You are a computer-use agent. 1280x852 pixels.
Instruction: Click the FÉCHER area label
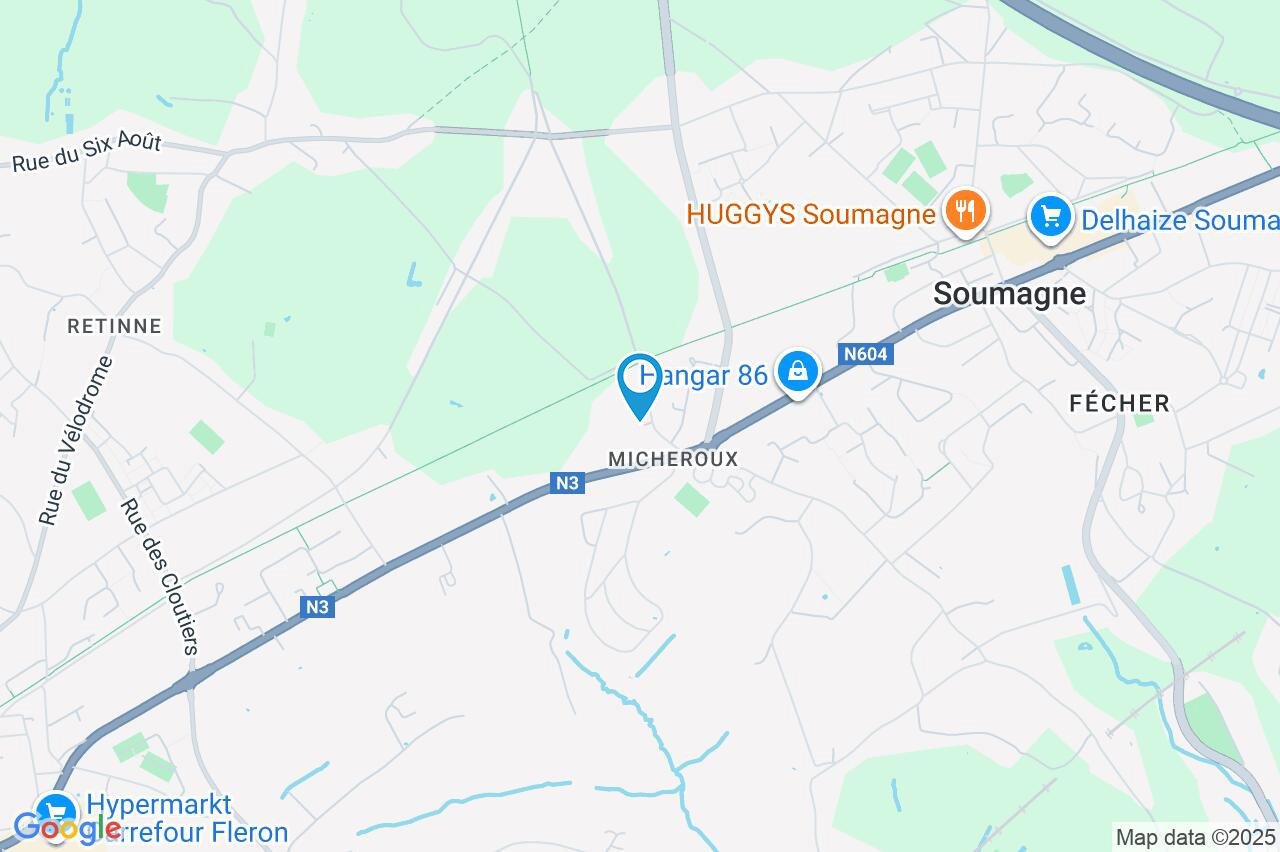point(1119,403)
